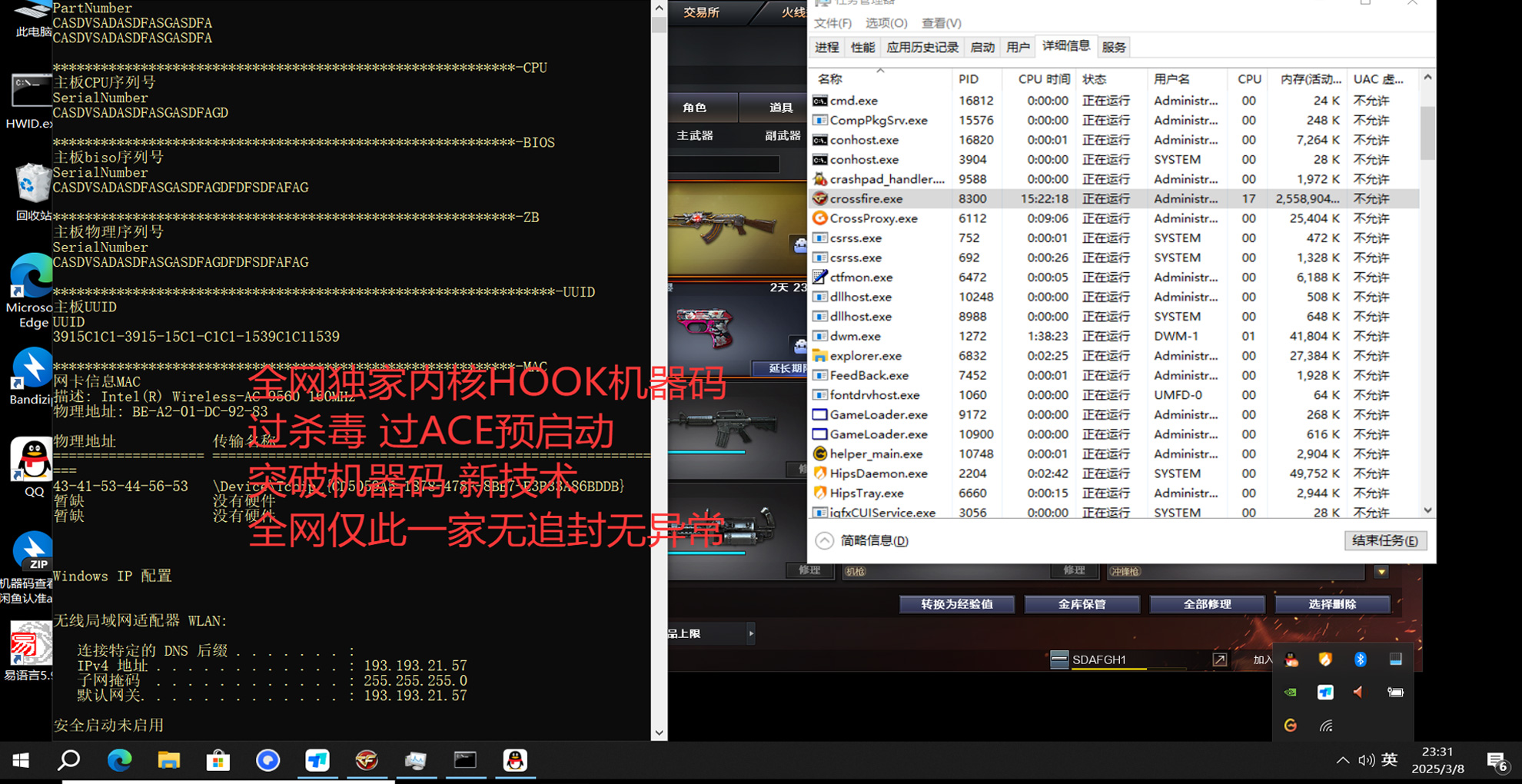
Task: Open QQ from the taskbar
Action: pos(515,760)
